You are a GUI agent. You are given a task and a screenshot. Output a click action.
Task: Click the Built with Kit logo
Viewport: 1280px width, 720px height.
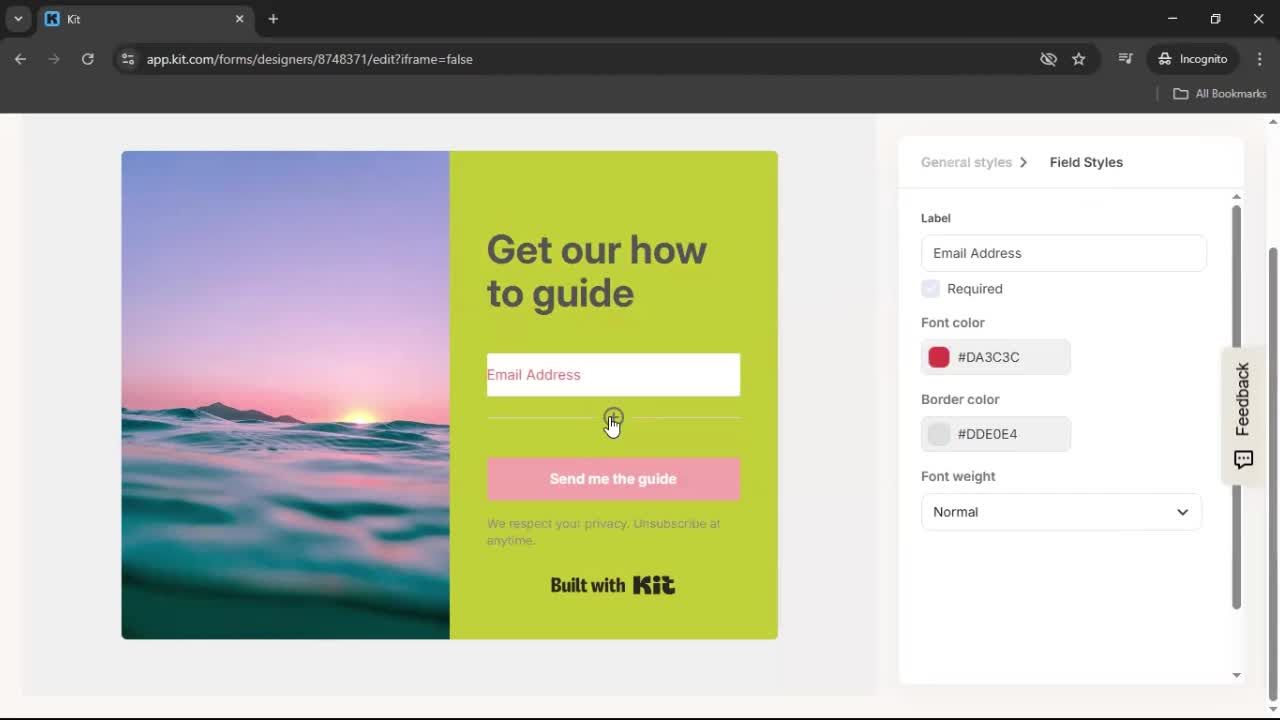point(612,585)
